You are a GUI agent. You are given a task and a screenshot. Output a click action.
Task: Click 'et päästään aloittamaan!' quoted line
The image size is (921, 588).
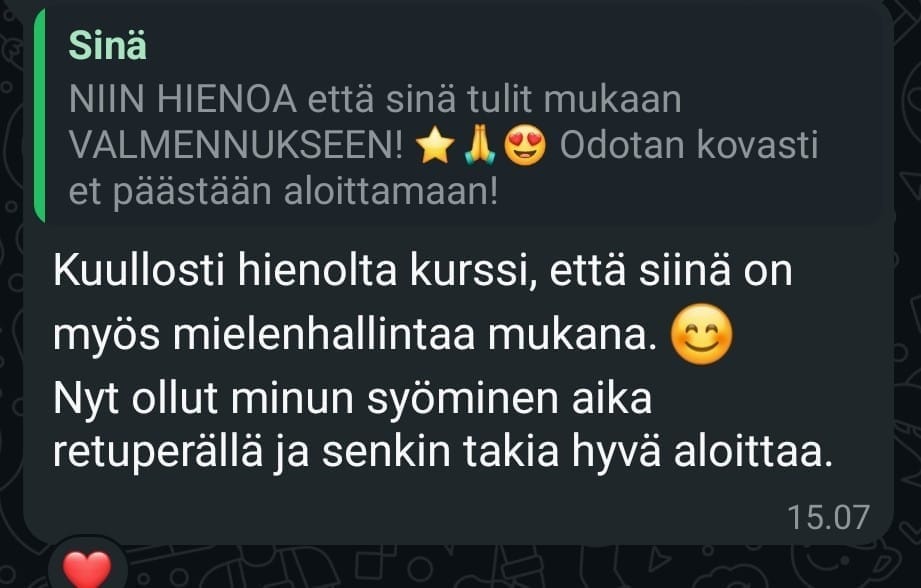[x=283, y=192]
